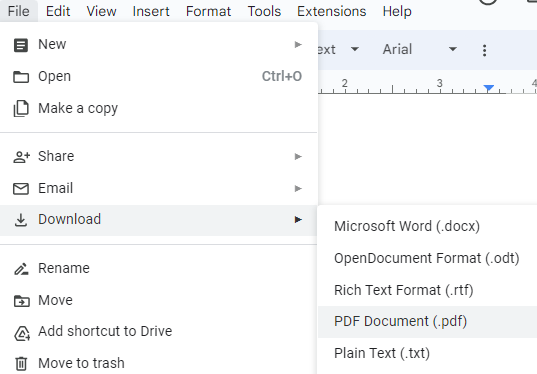Click the Add shortcut to Drive icon

click(22, 333)
